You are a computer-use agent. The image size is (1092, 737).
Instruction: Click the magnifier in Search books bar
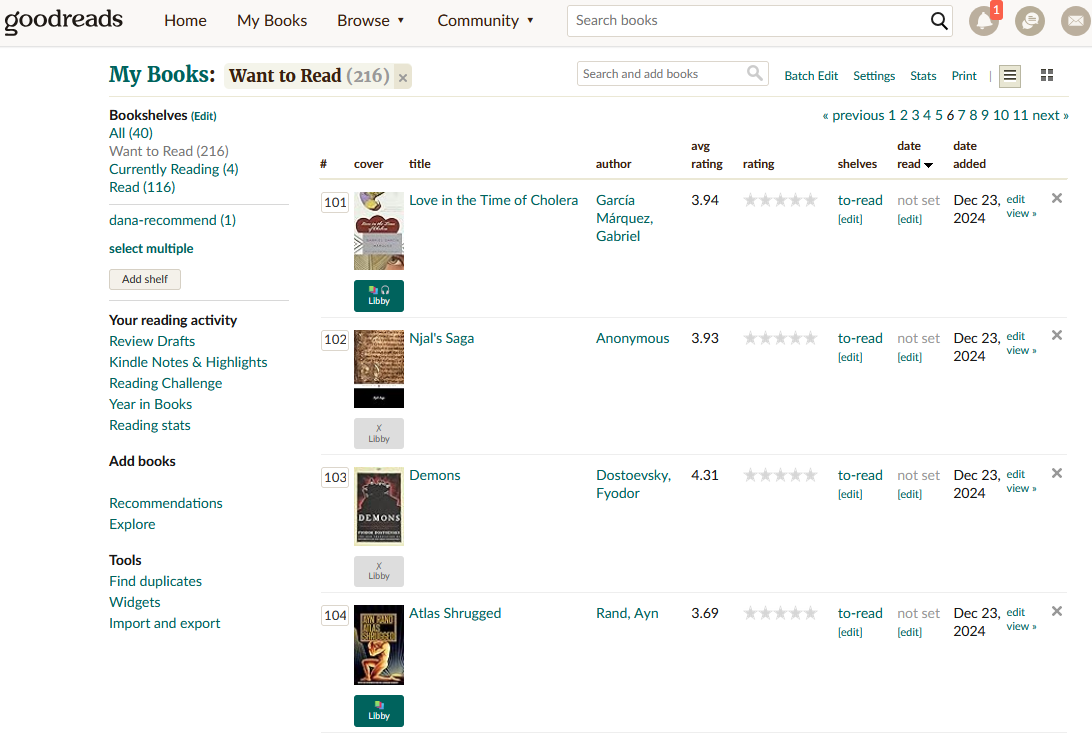coord(939,21)
